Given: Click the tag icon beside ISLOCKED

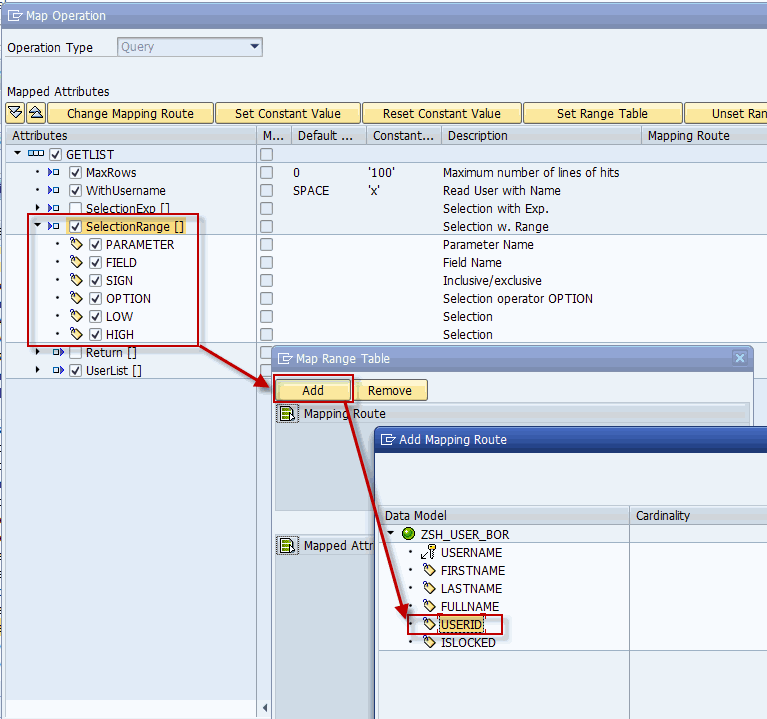Looking at the screenshot, I should coord(429,642).
